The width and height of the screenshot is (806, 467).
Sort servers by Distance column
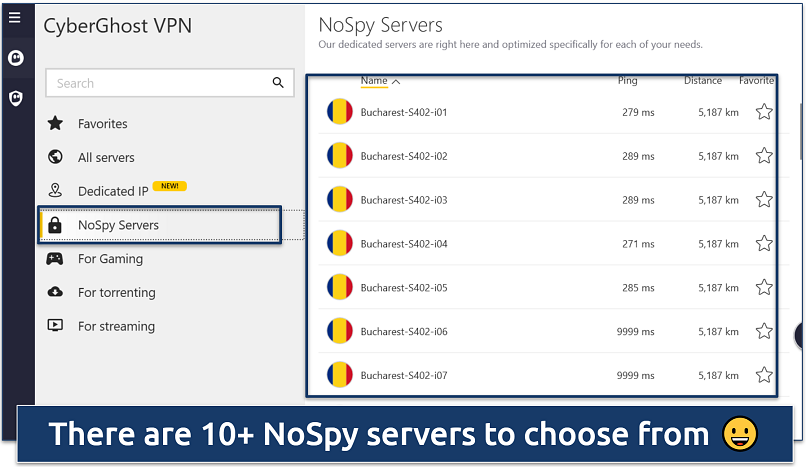pyautogui.click(x=703, y=81)
